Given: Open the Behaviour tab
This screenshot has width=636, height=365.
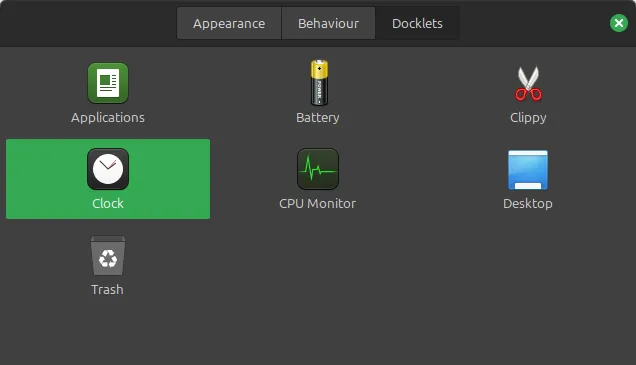Looking at the screenshot, I should 328,23.
